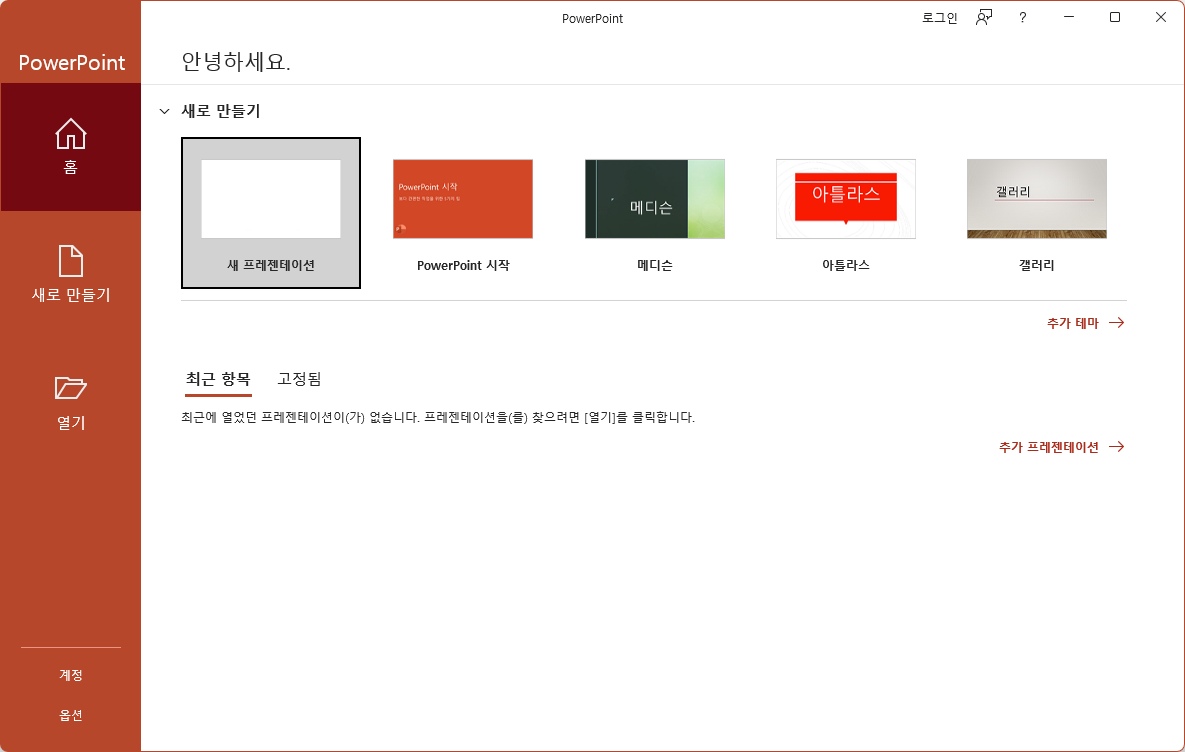
Task: Click the feedback person icon in title bar
Action: coord(983,17)
